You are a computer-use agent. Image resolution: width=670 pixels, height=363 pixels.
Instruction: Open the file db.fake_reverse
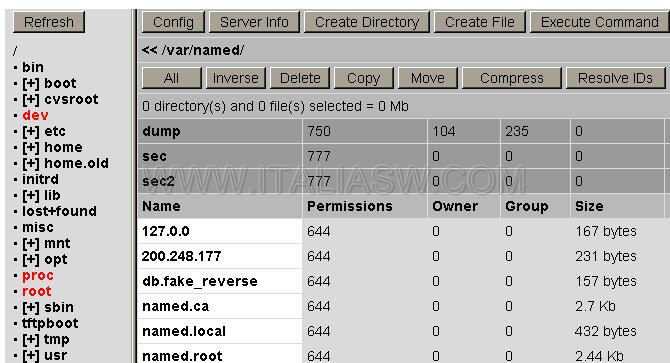click(x=200, y=281)
